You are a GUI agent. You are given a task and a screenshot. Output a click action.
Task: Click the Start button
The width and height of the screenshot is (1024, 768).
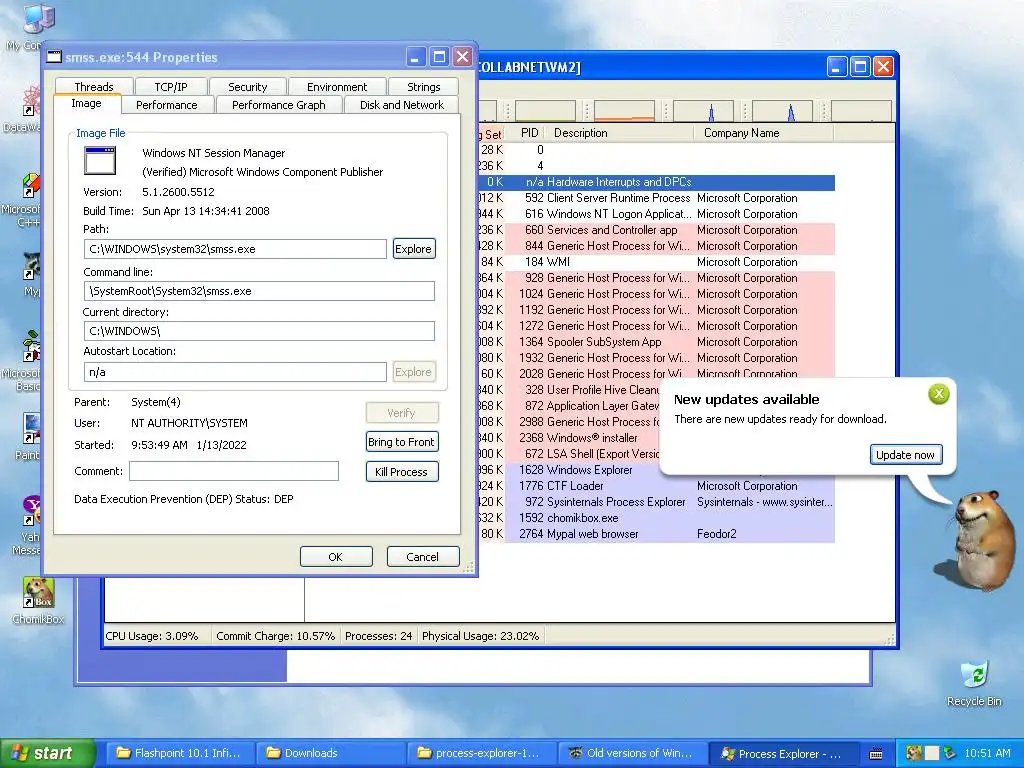46,754
